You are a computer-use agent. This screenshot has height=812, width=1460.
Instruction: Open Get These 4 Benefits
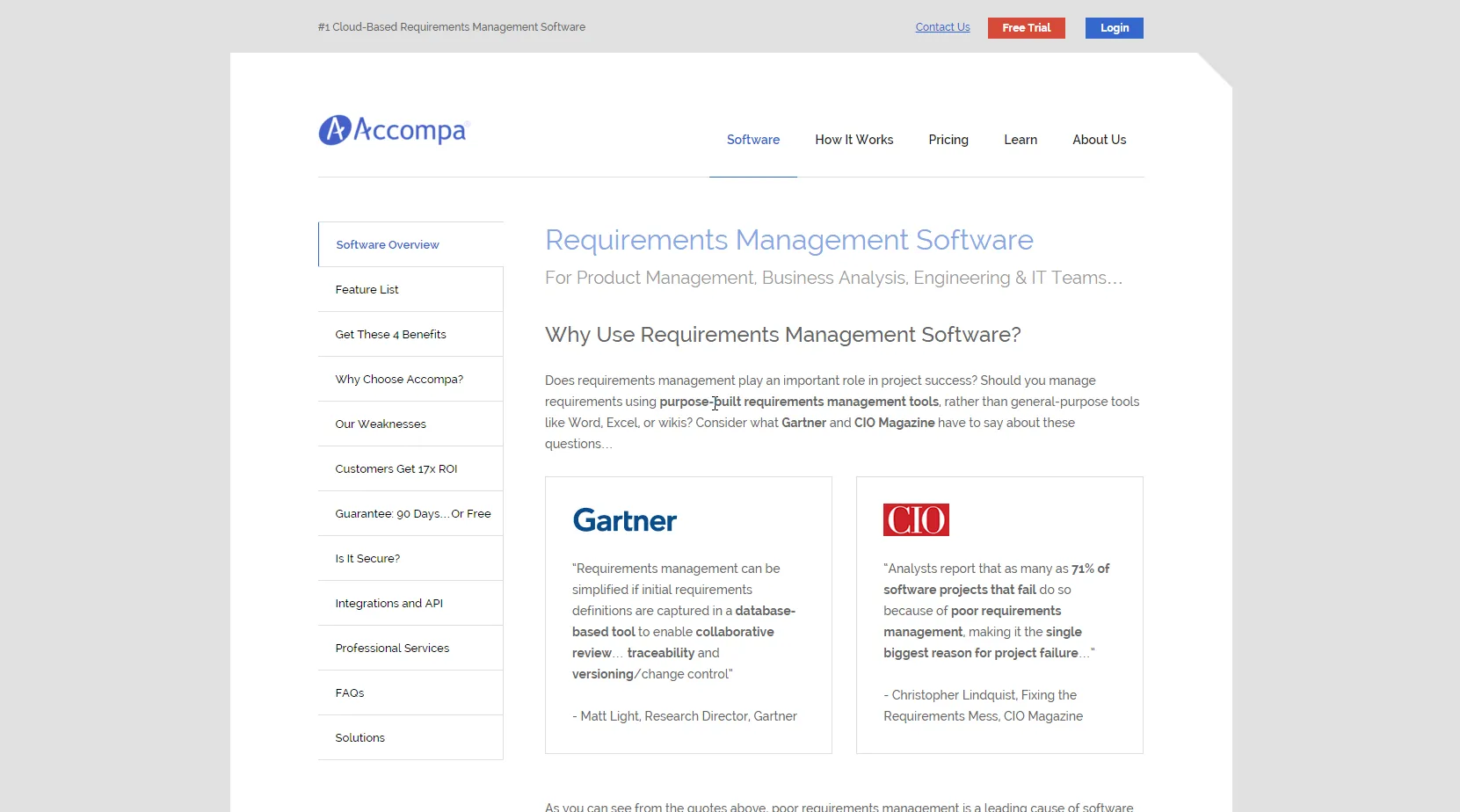(410, 334)
